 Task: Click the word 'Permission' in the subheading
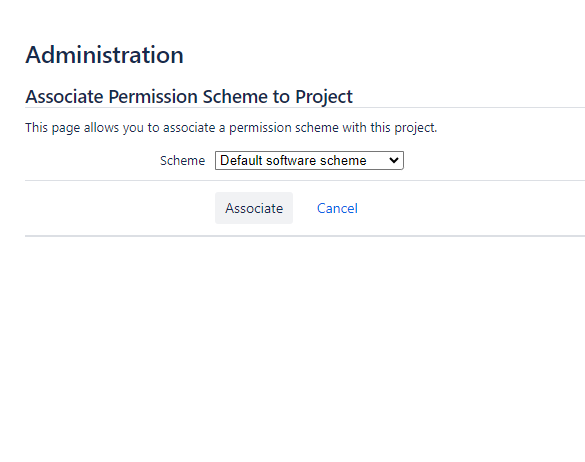click(x=153, y=97)
